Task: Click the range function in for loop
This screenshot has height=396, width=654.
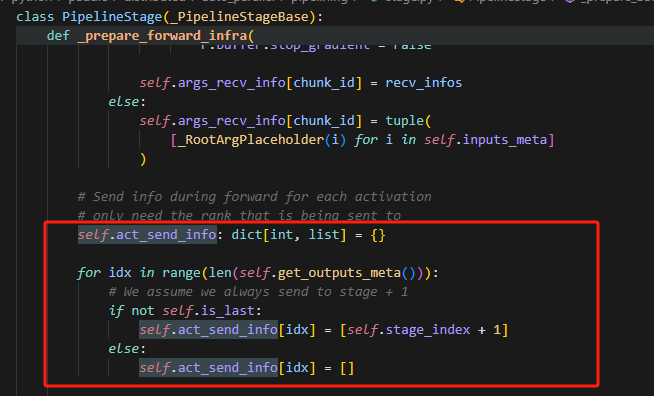Action: 181,272
